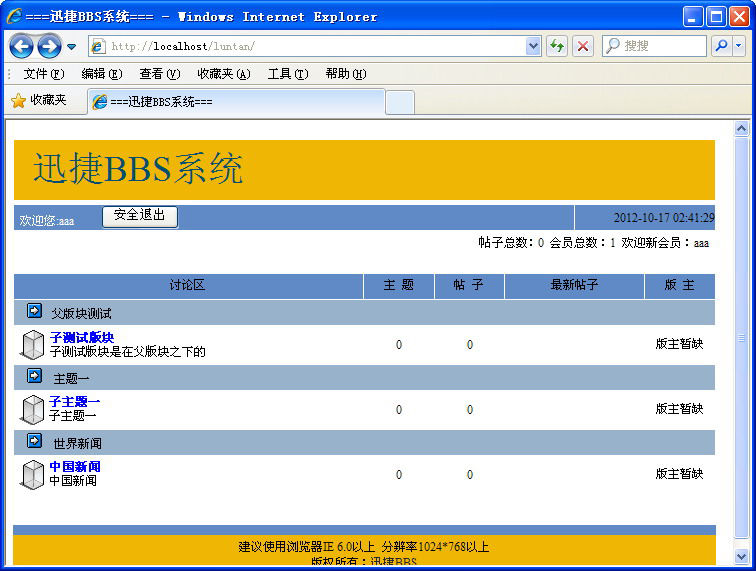756x571 pixels.
Task: Minimize the Internet Explorer window
Action: click(692, 17)
